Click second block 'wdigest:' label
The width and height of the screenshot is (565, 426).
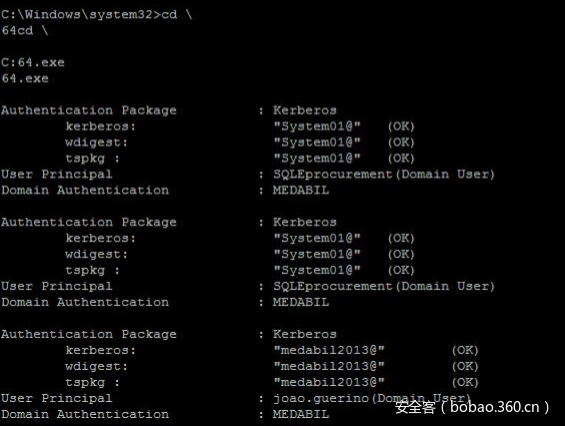97,254
